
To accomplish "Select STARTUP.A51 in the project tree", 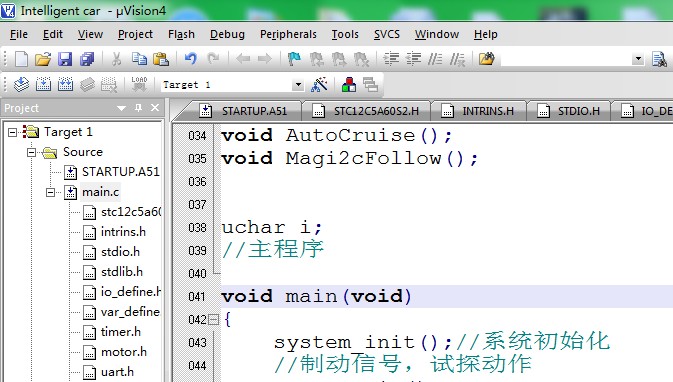I will [x=120, y=172].
